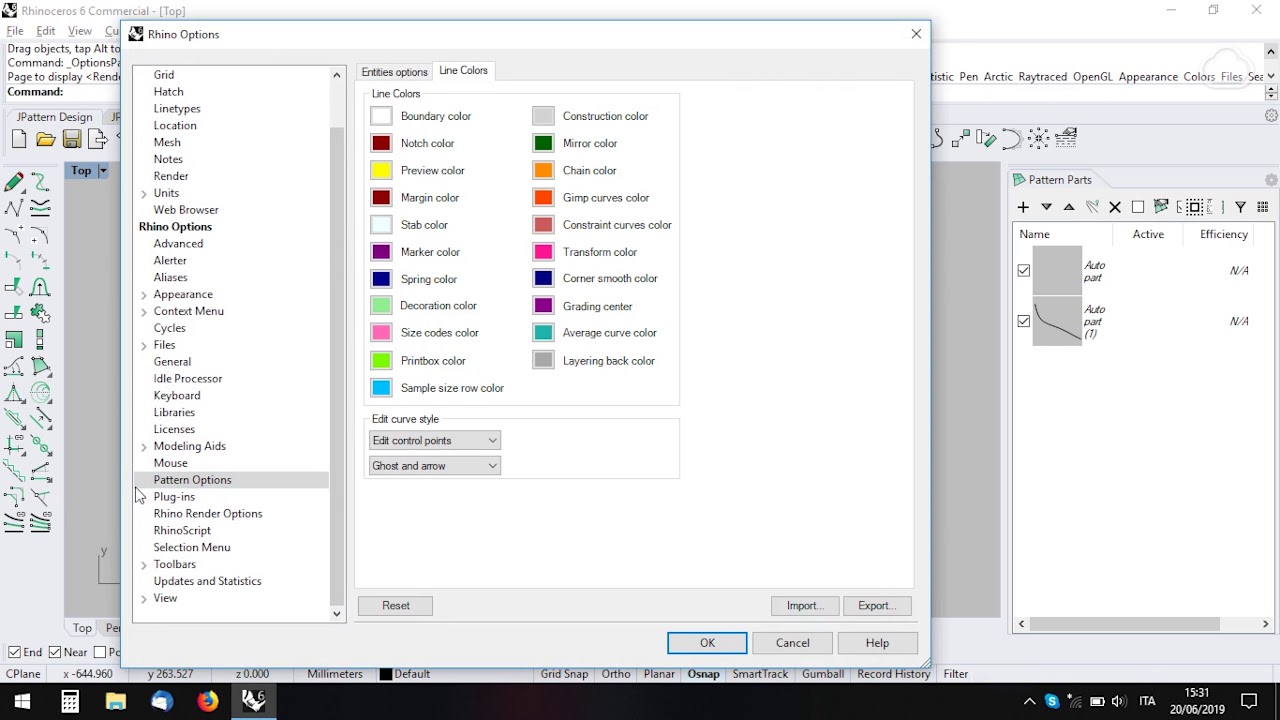This screenshot has width=1280, height=720.
Task: Click the Cancel button
Action: point(792,643)
